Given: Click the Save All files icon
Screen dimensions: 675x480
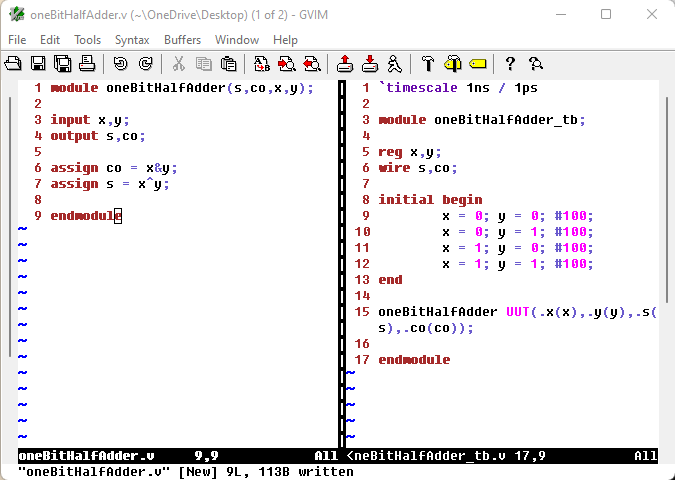Looking at the screenshot, I should pyautogui.click(x=62, y=64).
